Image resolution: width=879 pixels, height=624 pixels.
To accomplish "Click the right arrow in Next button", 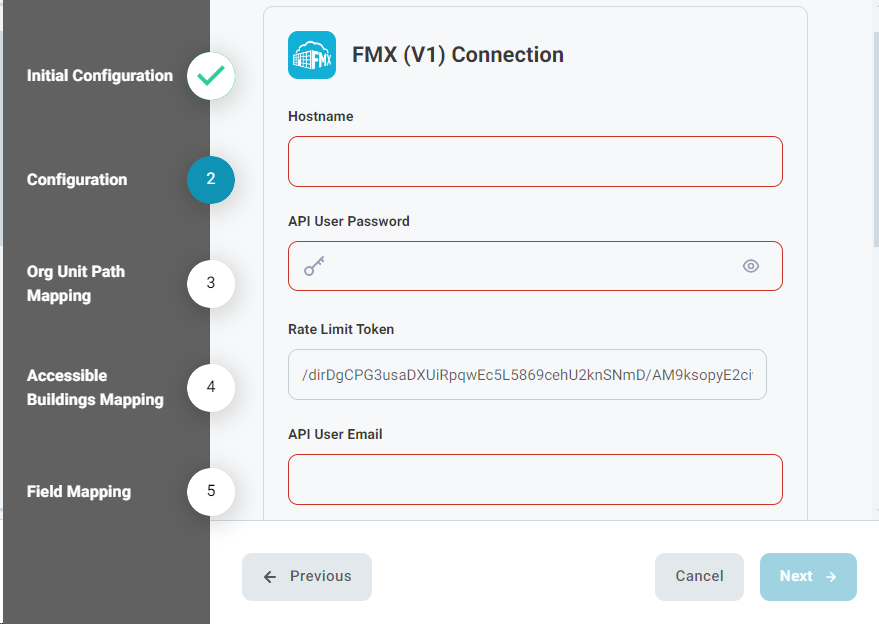I will [x=831, y=577].
